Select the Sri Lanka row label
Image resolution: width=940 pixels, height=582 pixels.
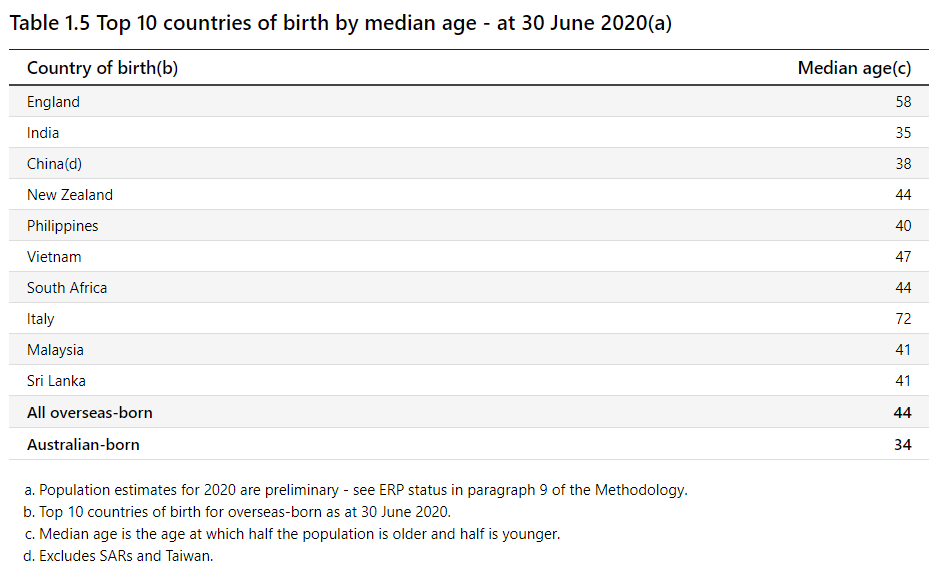[56, 381]
